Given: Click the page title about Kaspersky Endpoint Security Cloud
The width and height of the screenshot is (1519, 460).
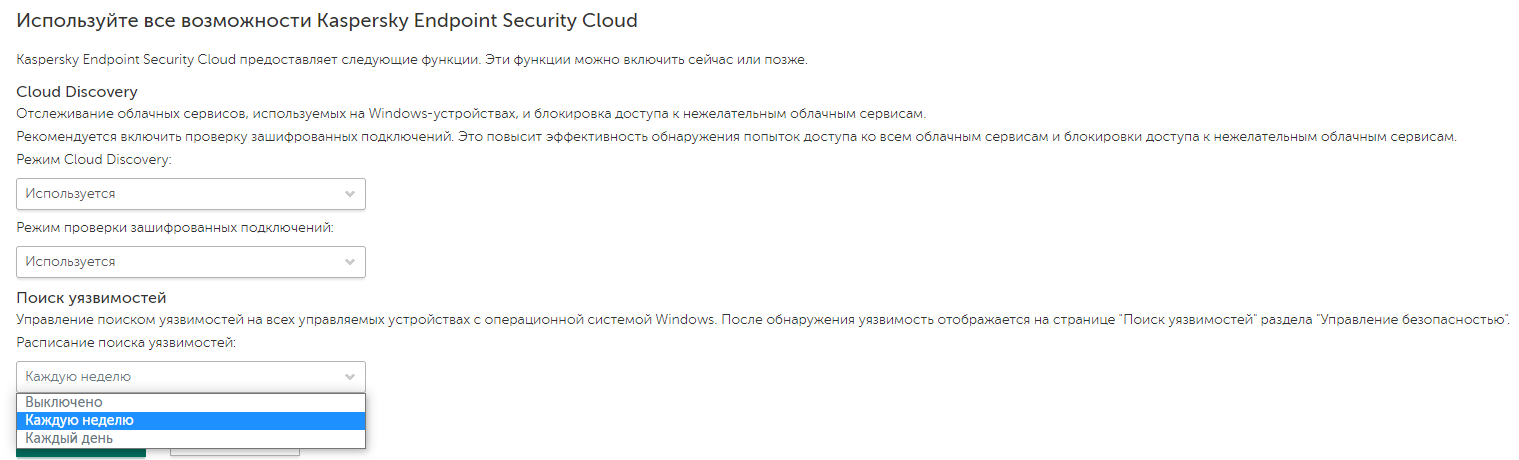Looking at the screenshot, I should (327, 21).
